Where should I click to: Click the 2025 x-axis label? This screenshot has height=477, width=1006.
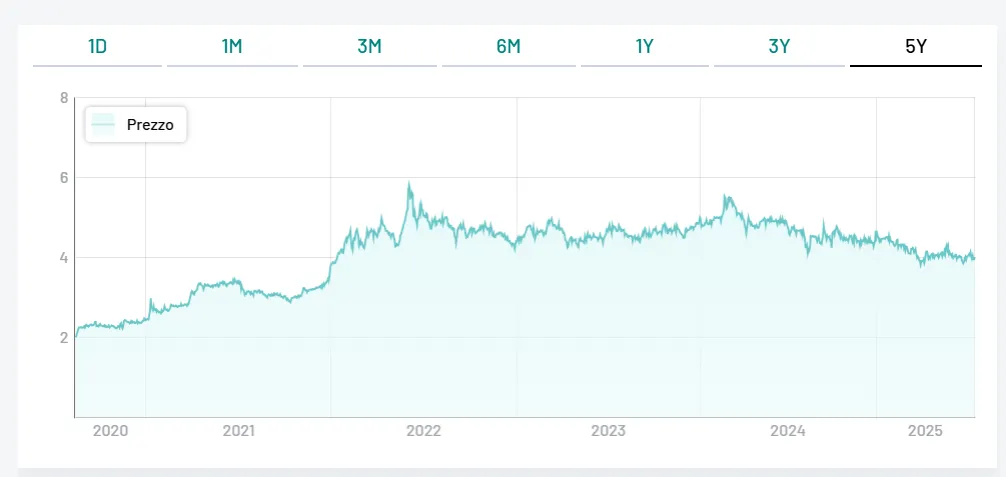[925, 431]
